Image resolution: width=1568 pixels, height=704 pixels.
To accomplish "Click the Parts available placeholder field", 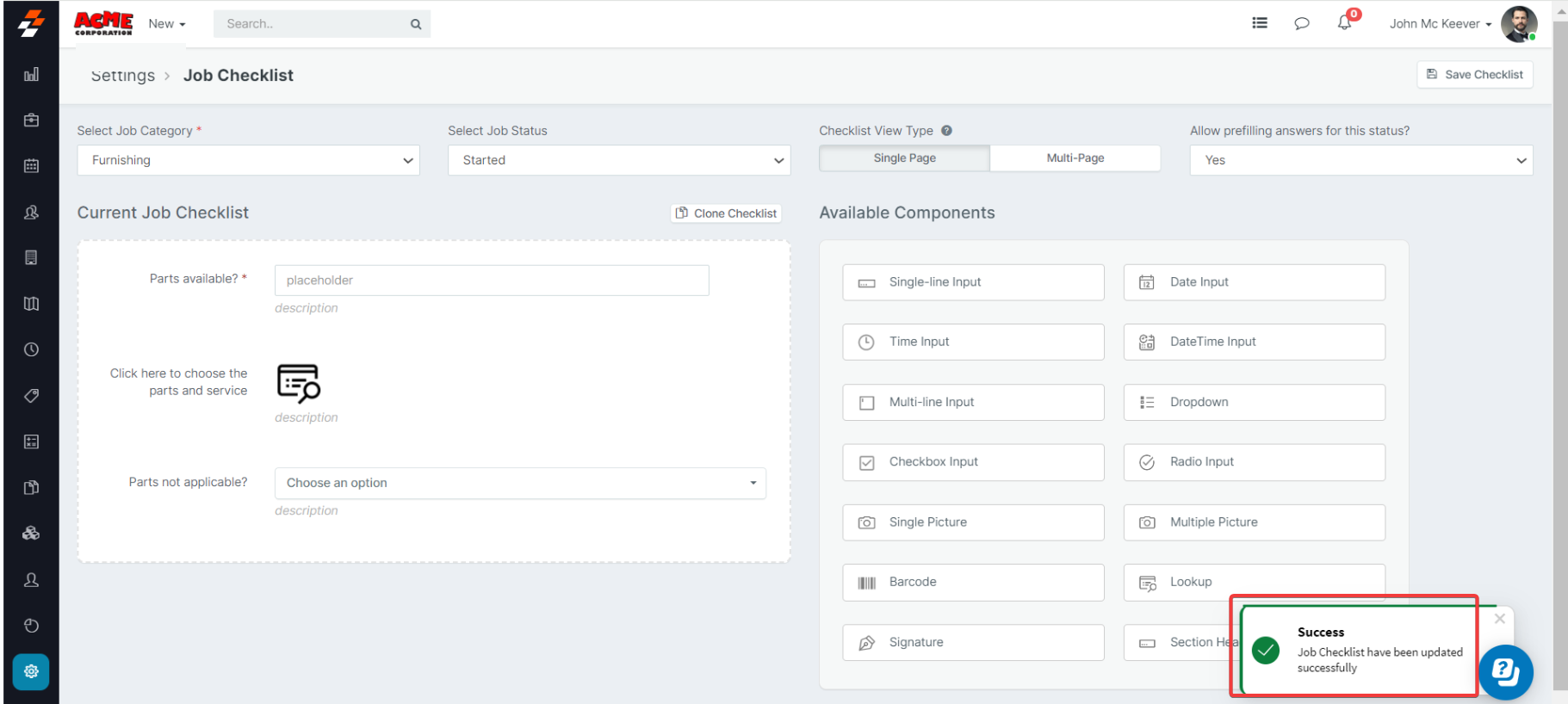I will pyautogui.click(x=492, y=281).
